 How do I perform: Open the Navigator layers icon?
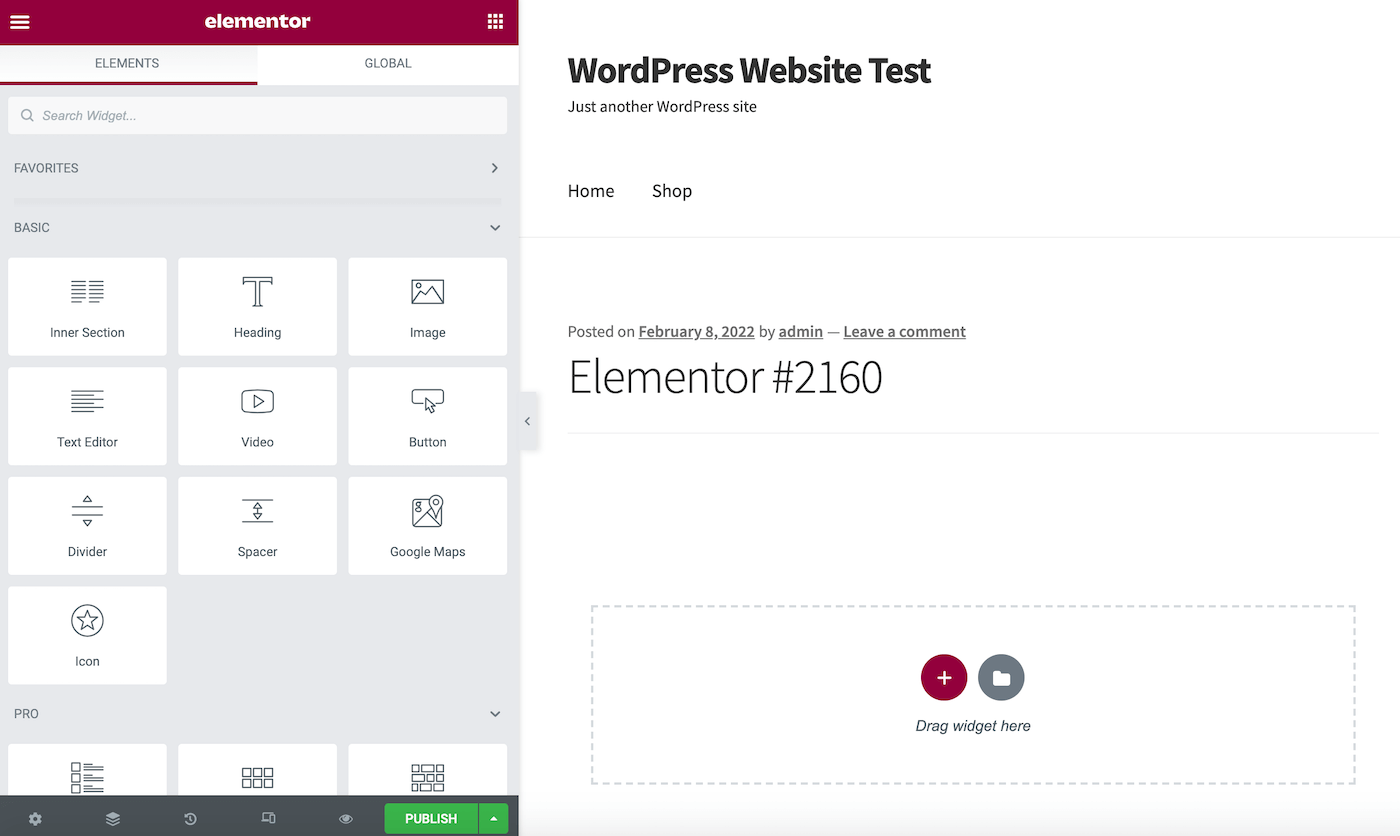point(113,818)
